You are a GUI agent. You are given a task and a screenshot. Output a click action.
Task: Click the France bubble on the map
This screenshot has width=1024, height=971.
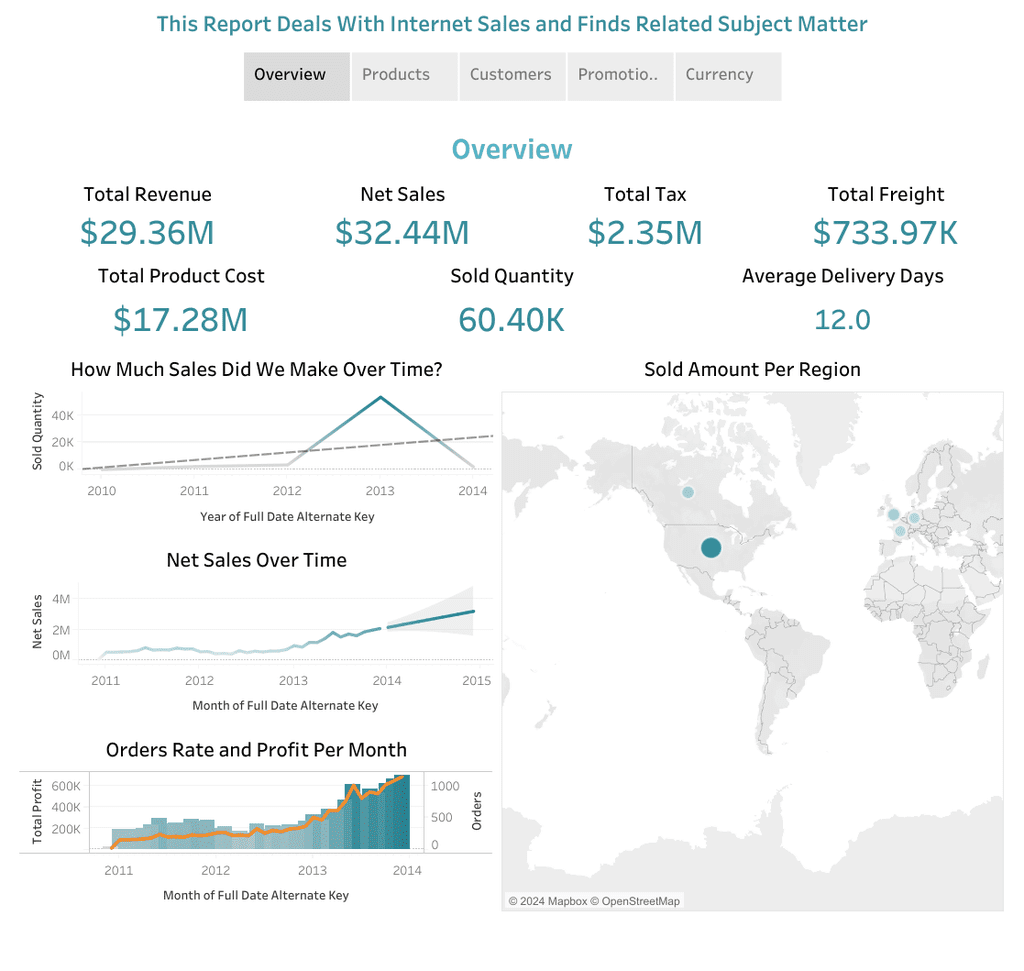point(900,531)
